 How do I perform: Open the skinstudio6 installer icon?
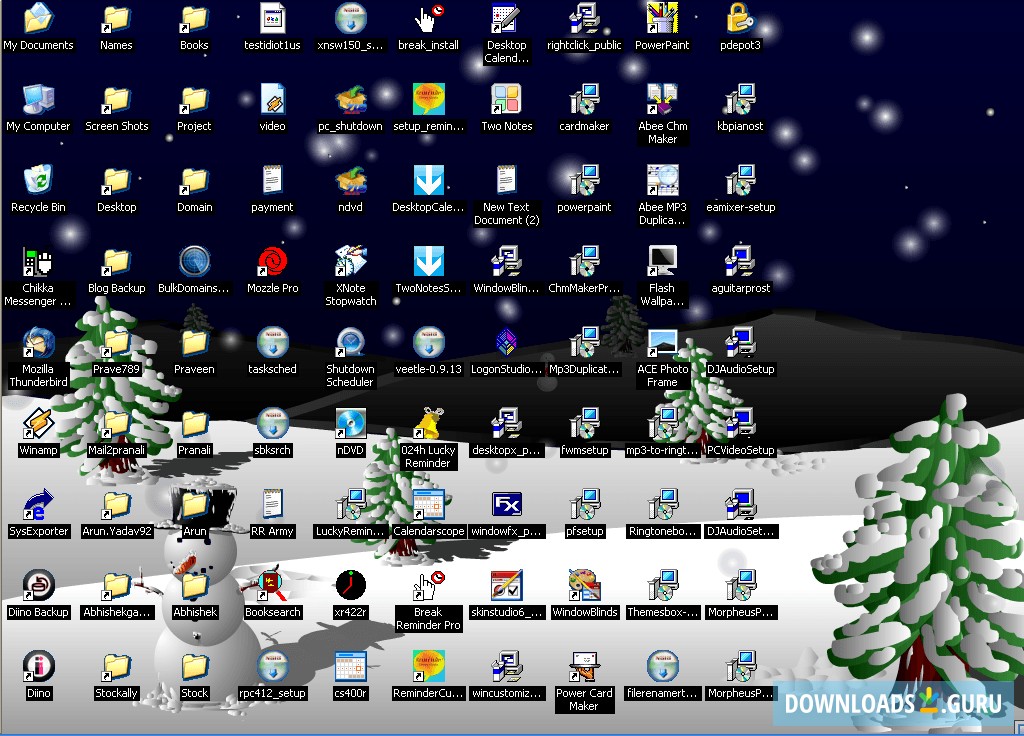pyautogui.click(x=506, y=585)
